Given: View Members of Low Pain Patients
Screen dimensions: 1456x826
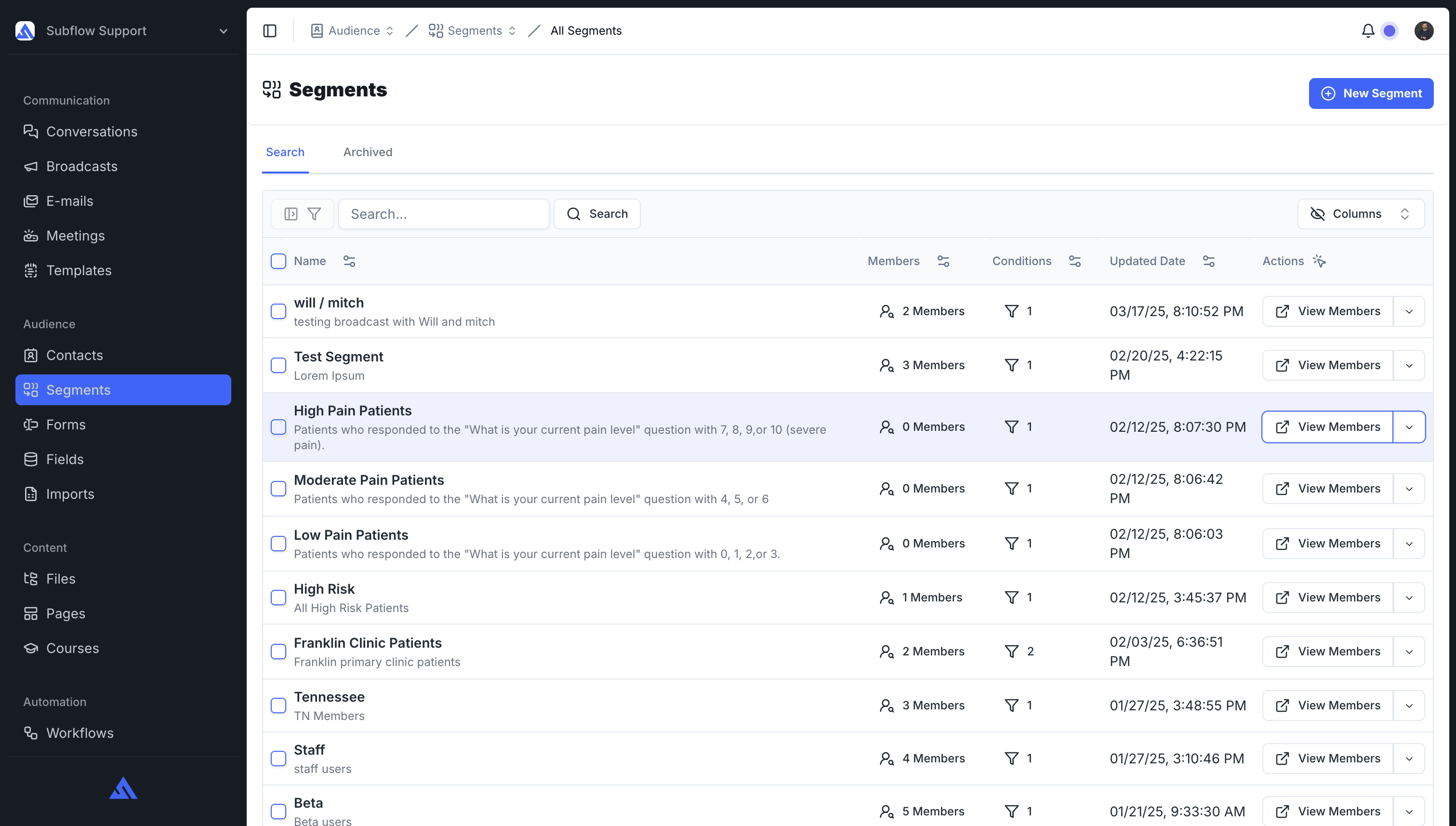Looking at the screenshot, I should [1327, 544].
